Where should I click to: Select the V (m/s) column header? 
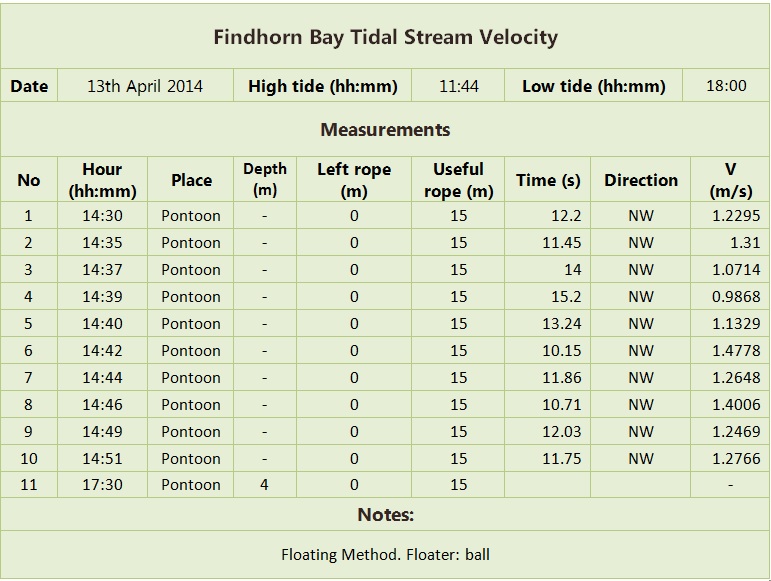coord(730,180)
